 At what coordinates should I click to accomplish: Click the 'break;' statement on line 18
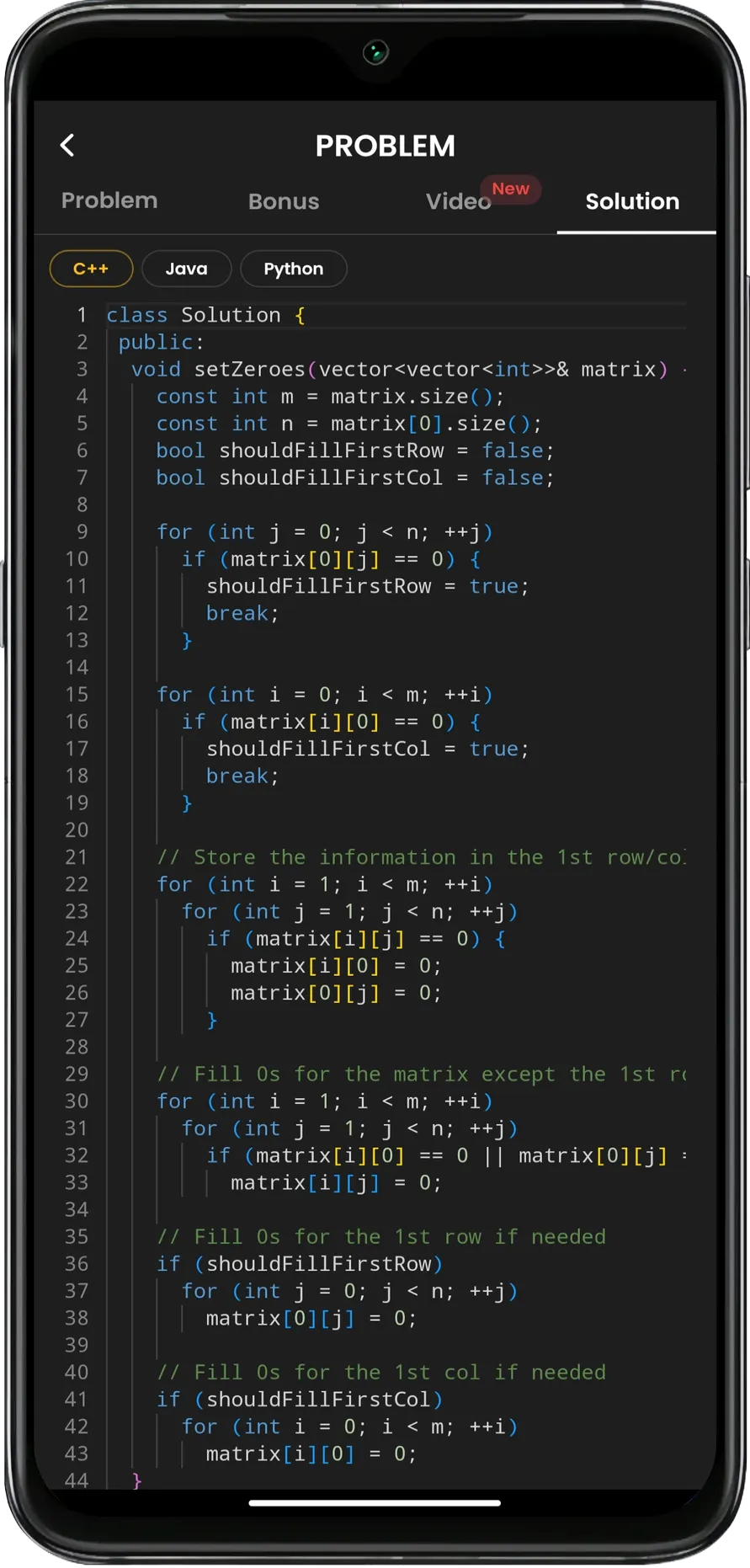coord(242,776)
